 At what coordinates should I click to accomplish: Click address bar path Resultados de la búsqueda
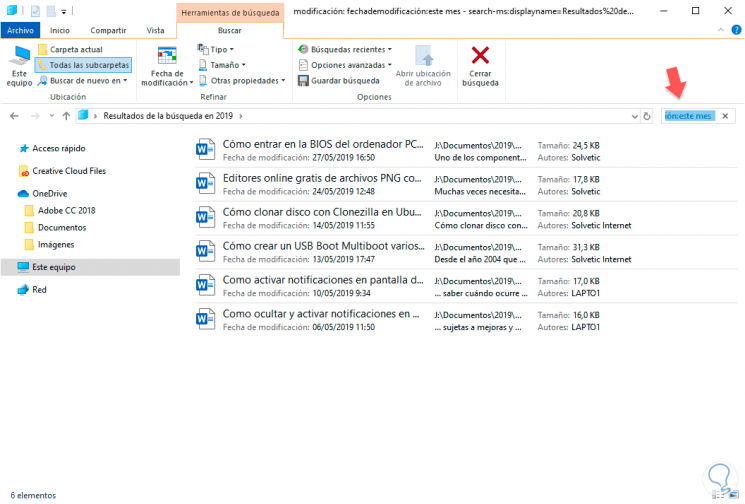pos(168,116)
